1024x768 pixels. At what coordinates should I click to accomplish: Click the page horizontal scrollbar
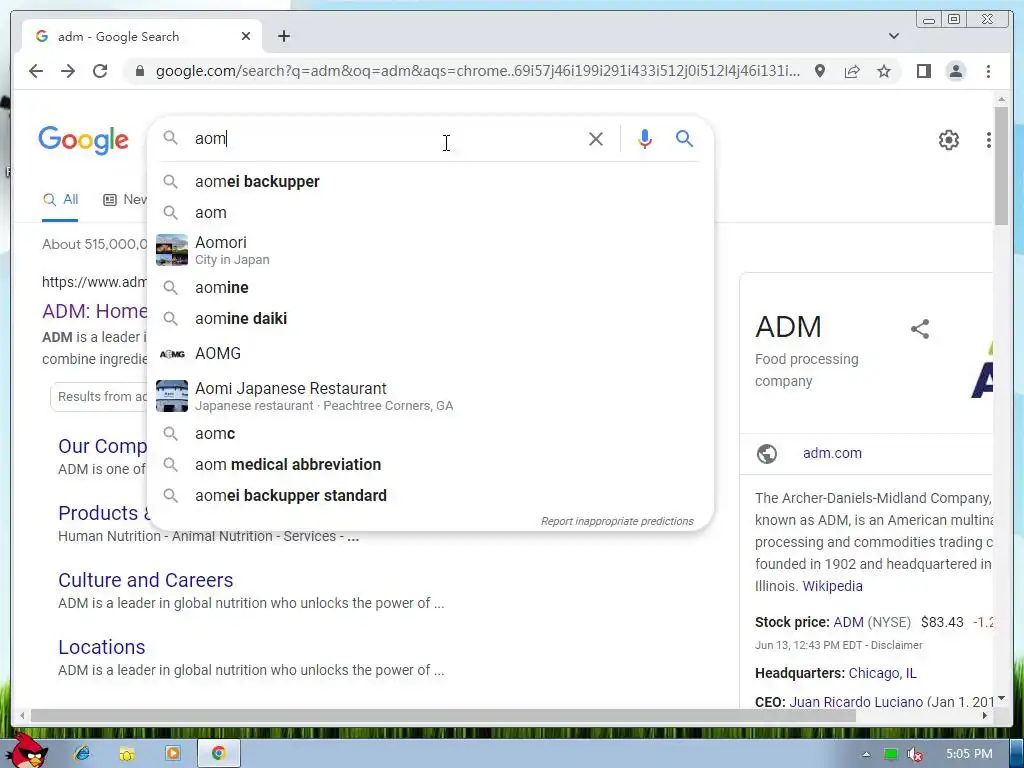coord(443,715)
